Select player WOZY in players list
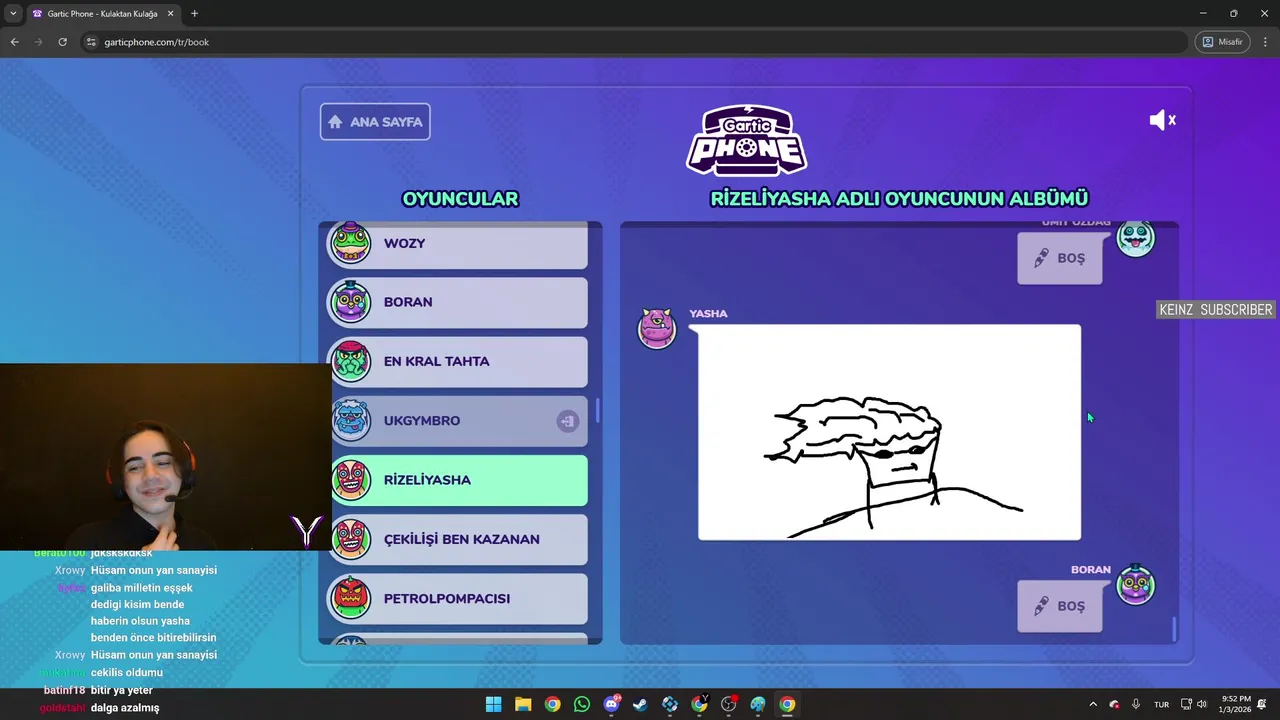The width and height of the screenshot is (1280, 720). point(459,244)
